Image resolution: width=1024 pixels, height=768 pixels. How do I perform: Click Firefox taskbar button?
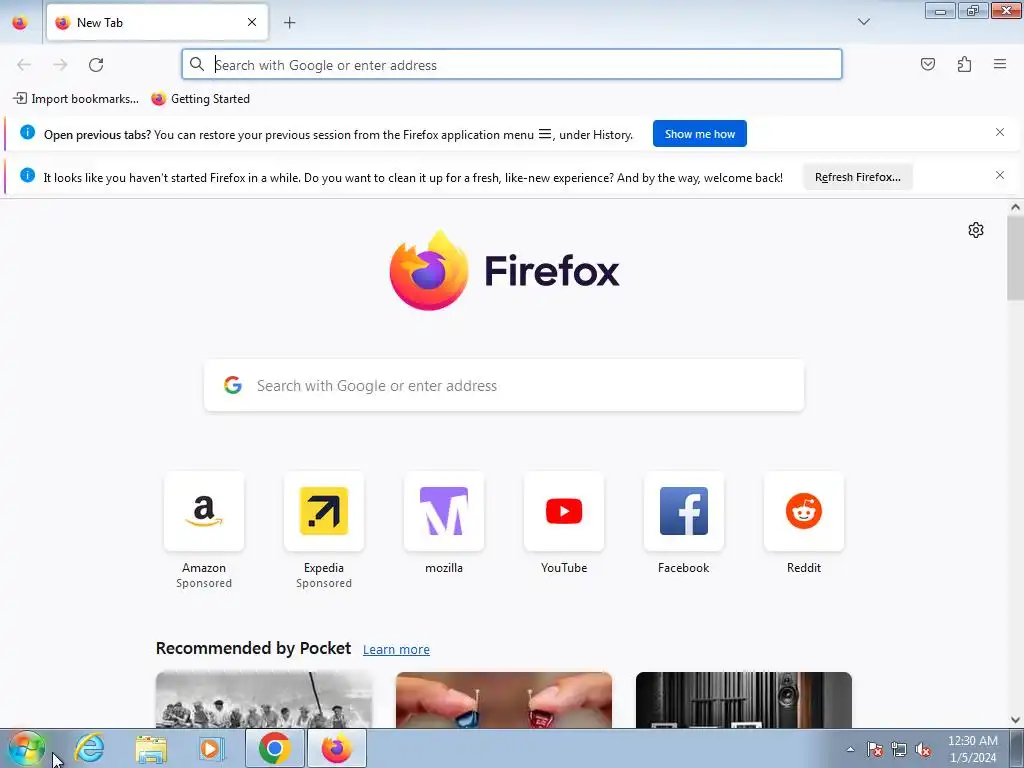[x=337, y=748]
